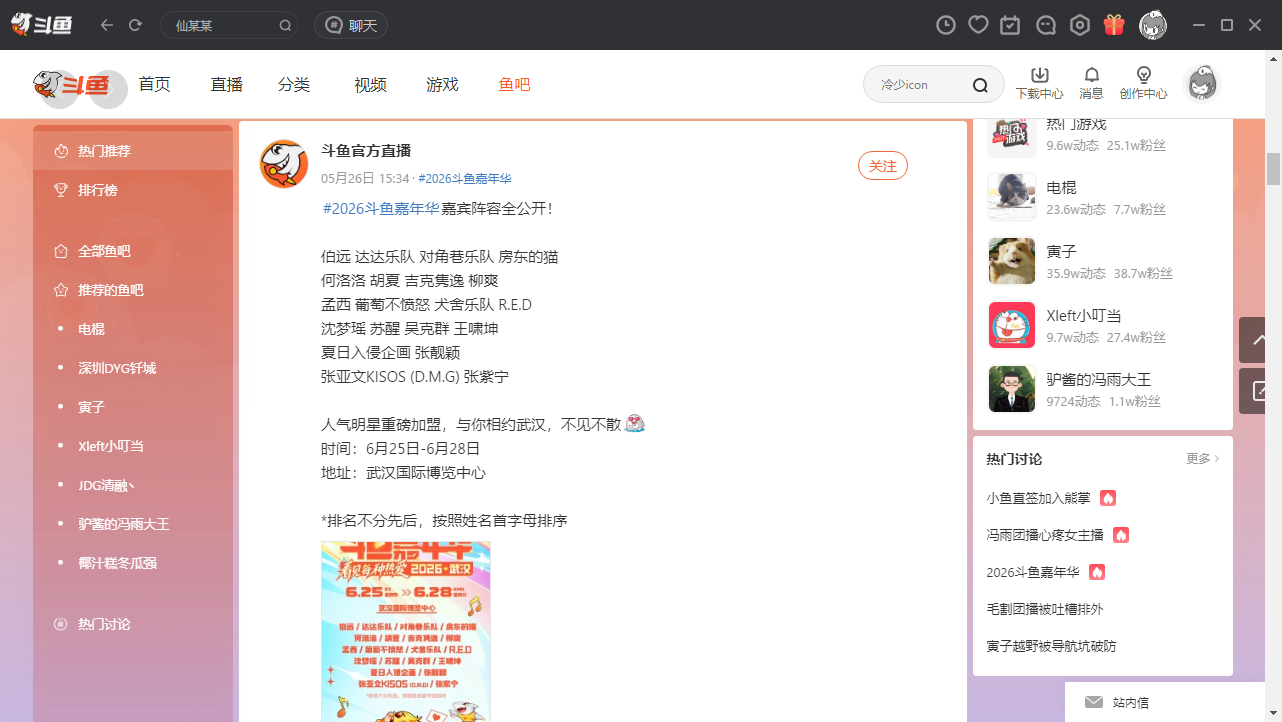The width and height of the screenshot is (1282, 722).
Task: Select 推荐的鱼吧 in the sidebar
Action: pos(133,290)
